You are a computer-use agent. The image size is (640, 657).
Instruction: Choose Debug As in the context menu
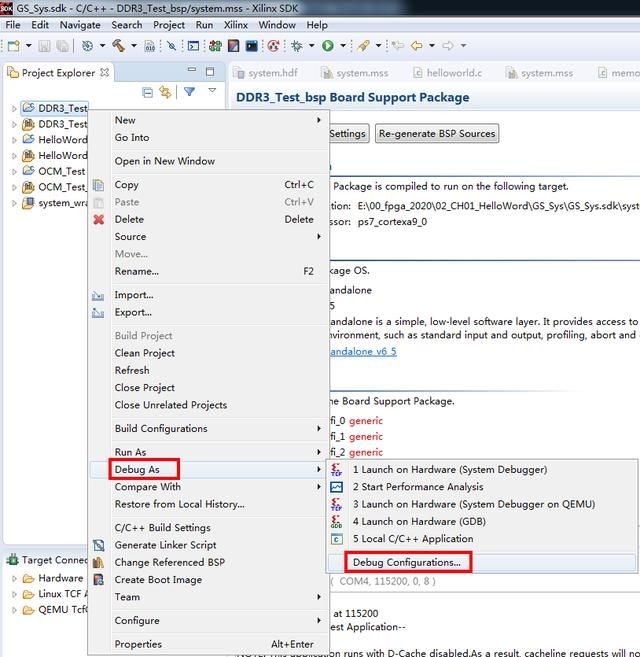208,469
